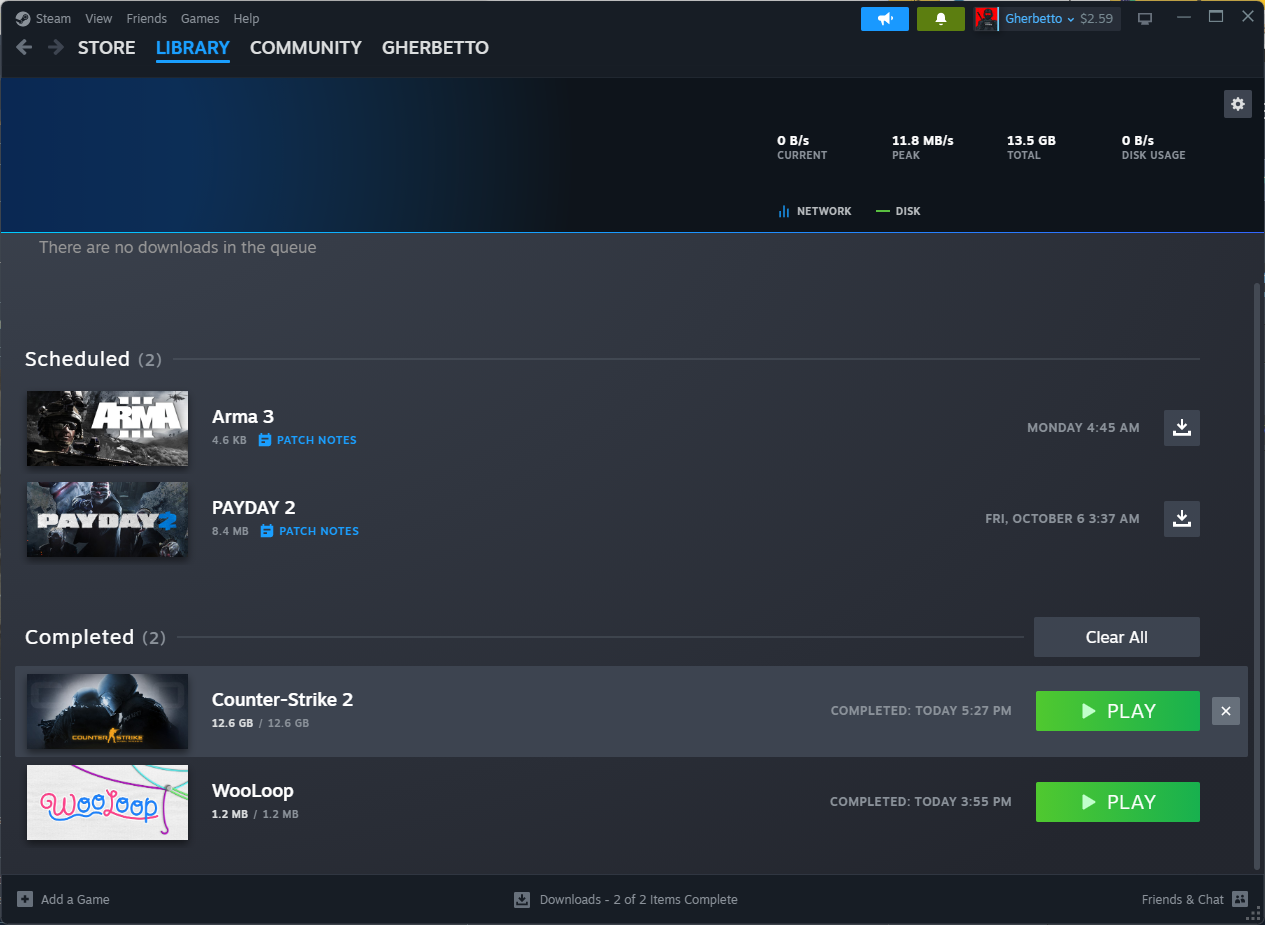Screen dimensions: 1265x925
Task: Click the 13.5 GB TOTAL value
Action: (x=1031, y=141)
